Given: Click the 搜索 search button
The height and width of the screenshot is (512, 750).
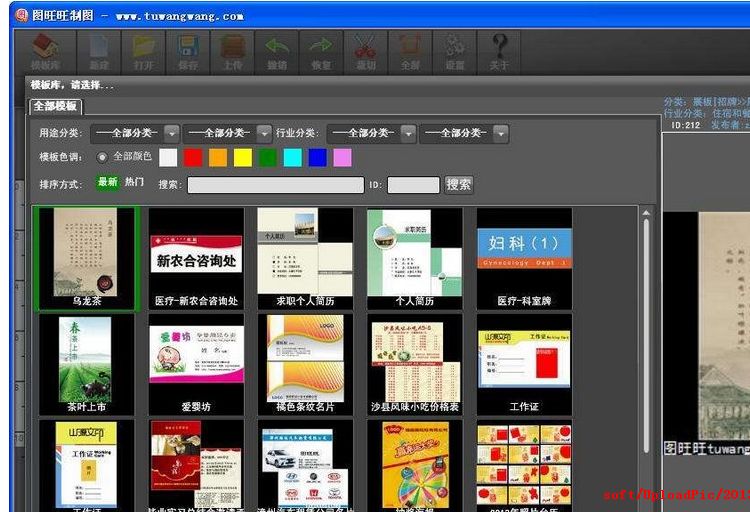Looking at the screenshot, I should [459, 184].
